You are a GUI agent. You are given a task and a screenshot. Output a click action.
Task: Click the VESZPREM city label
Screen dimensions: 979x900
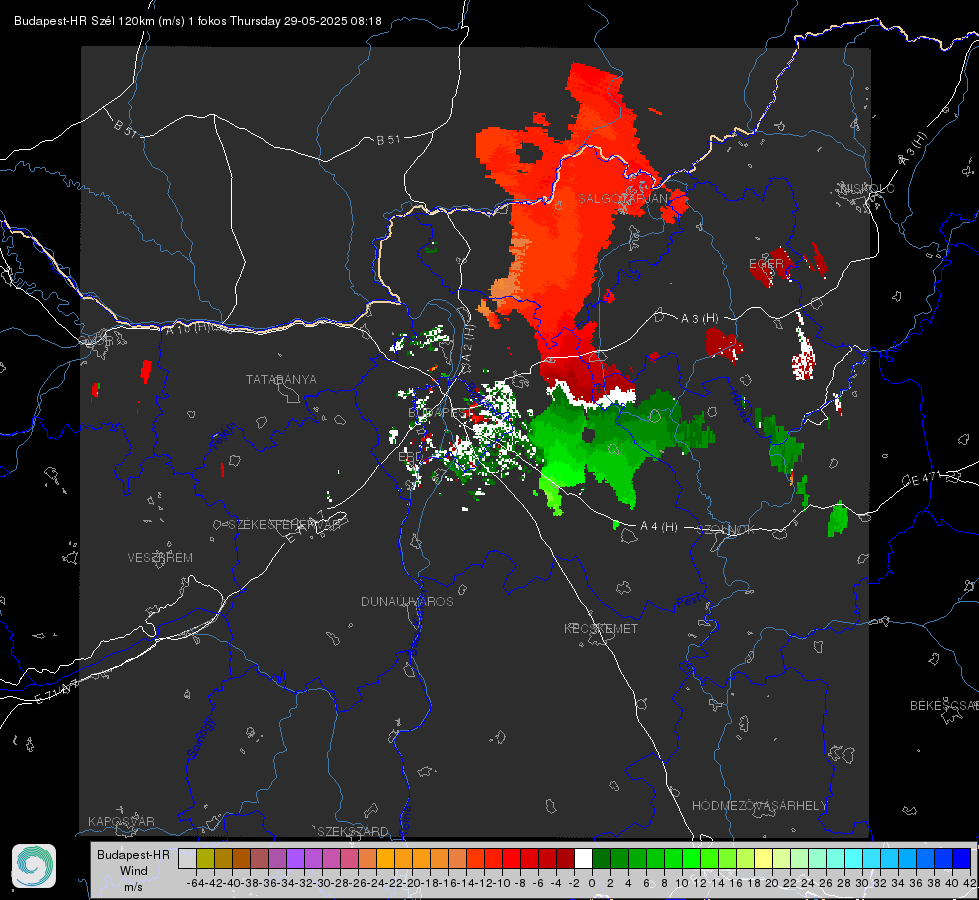pyautogui.click(x=160, y=558)
